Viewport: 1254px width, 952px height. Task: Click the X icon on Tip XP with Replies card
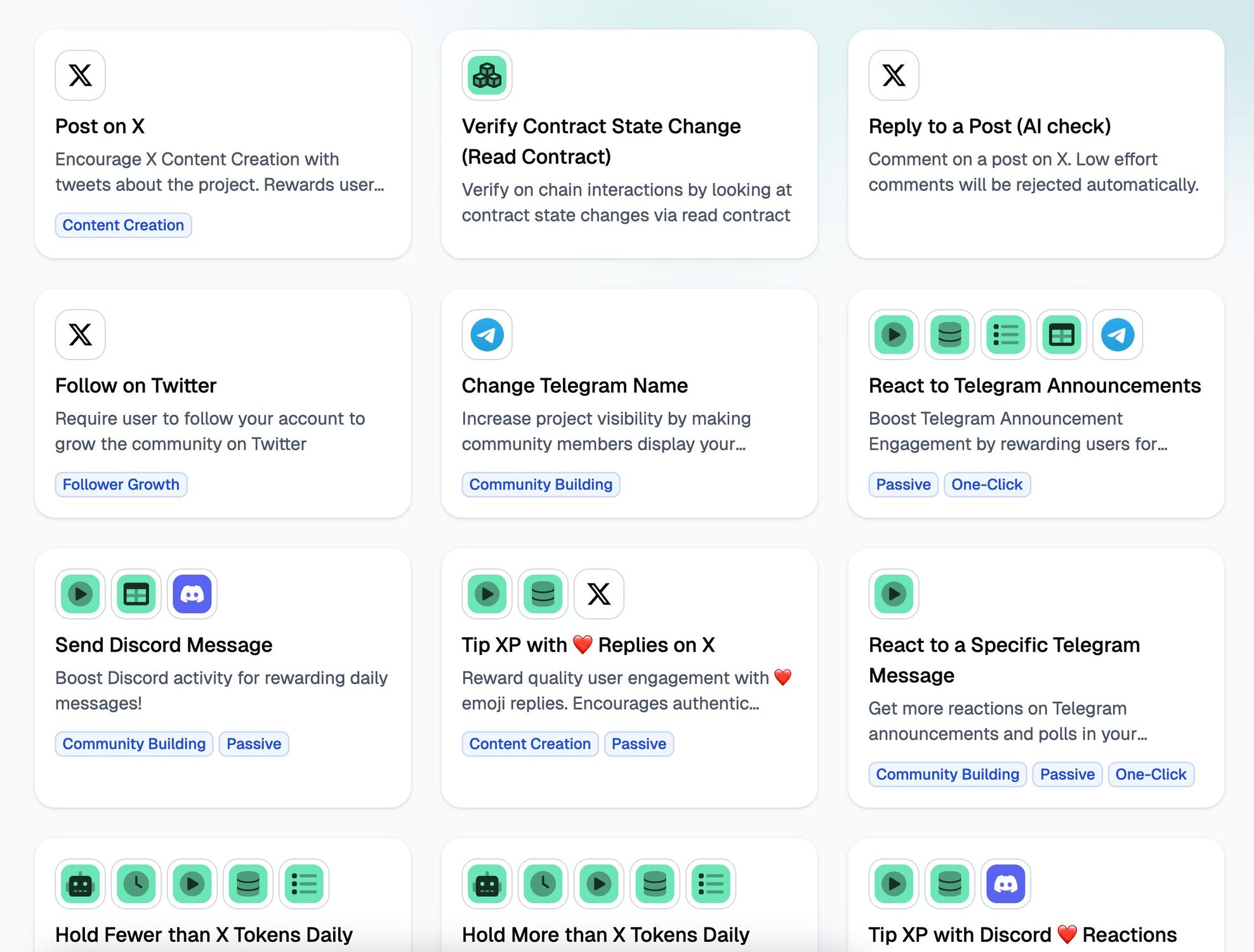[x=598, y=594]
